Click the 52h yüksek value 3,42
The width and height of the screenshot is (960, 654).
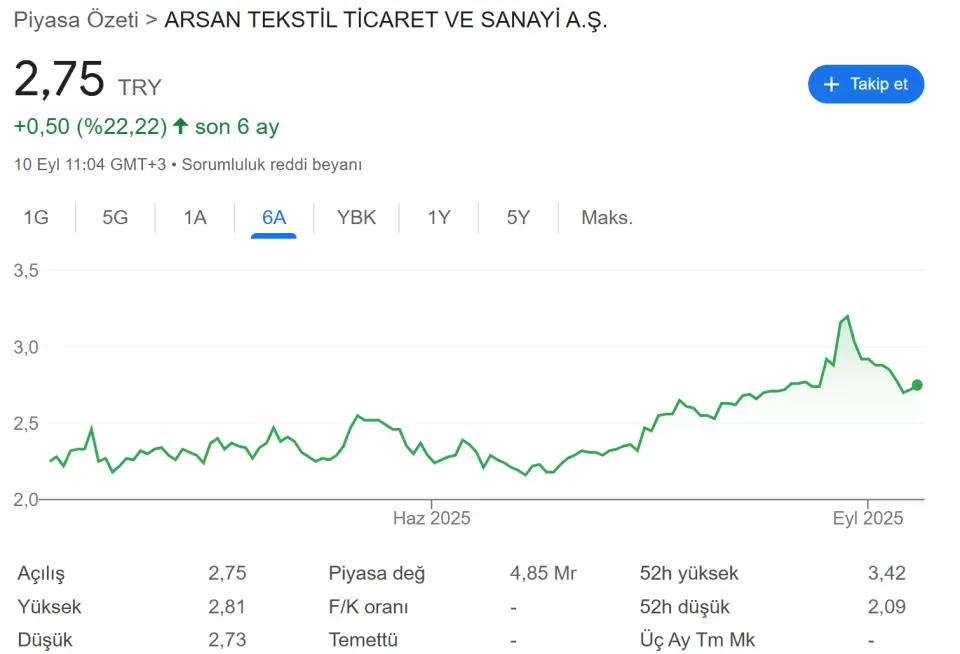(887, 573)
